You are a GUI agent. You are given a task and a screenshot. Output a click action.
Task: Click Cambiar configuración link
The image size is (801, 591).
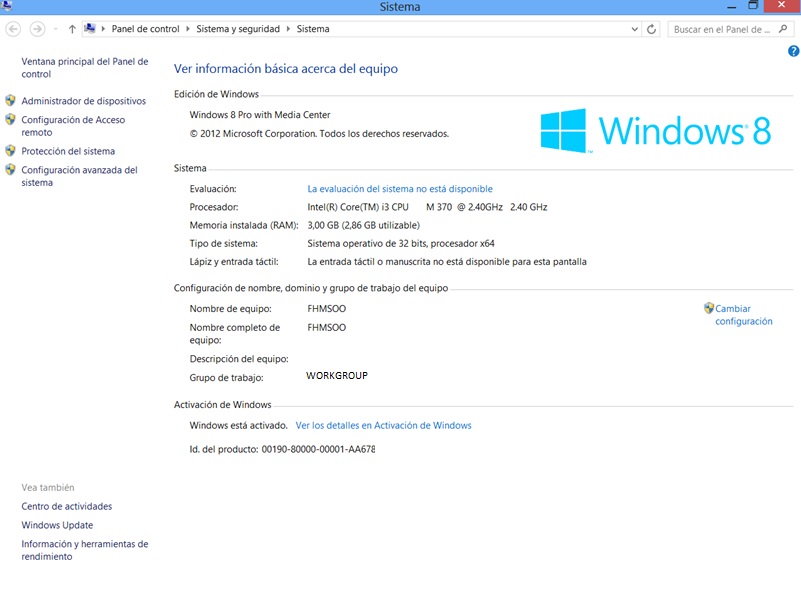pyautogui.click(x=744, y=315)
